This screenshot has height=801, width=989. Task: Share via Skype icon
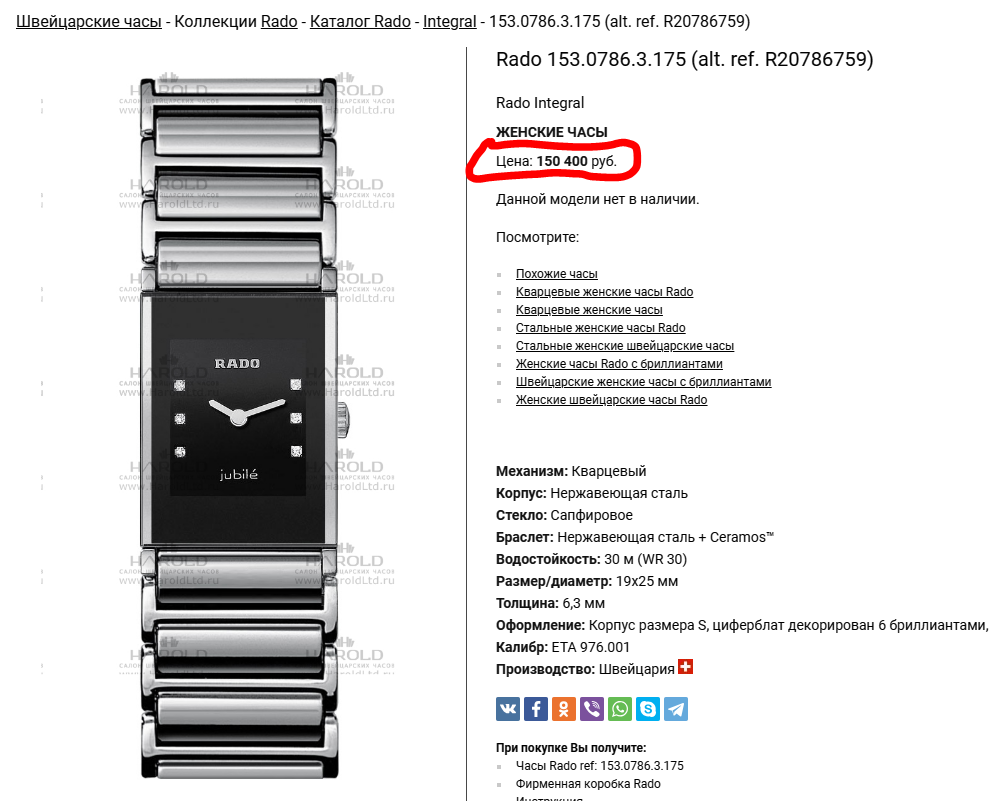[x=648, y=709]
